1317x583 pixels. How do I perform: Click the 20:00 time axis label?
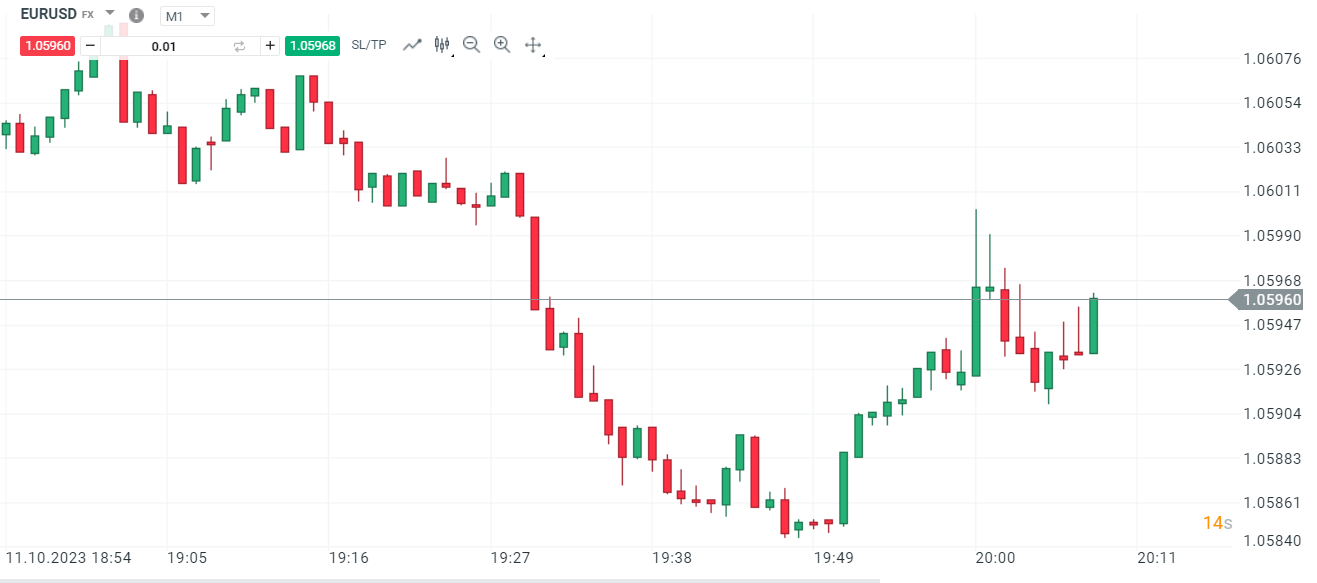995,557
